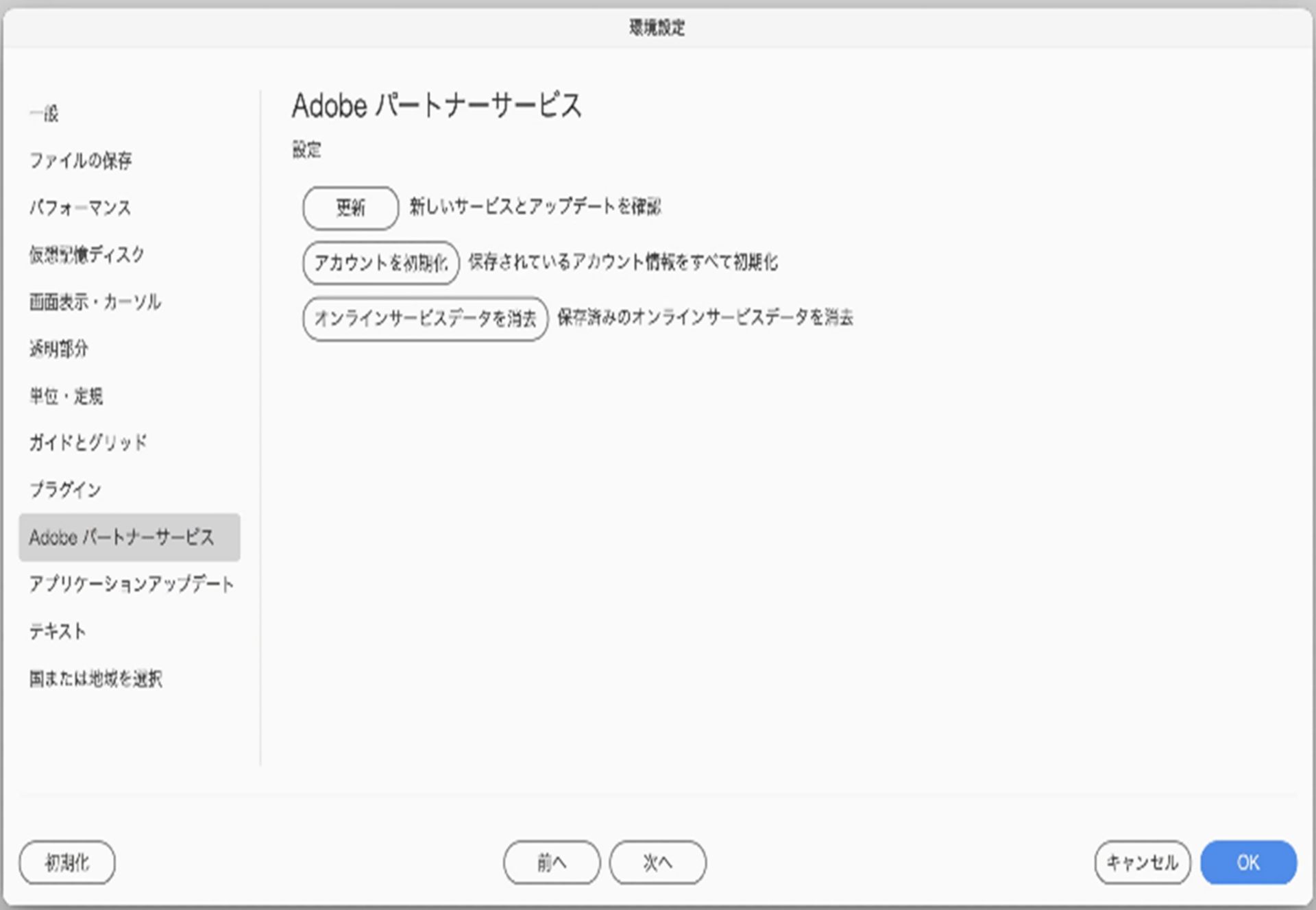1316x910 pixels.
Task: Click the 環境設定 window title
Action: [x=657, y=27]
